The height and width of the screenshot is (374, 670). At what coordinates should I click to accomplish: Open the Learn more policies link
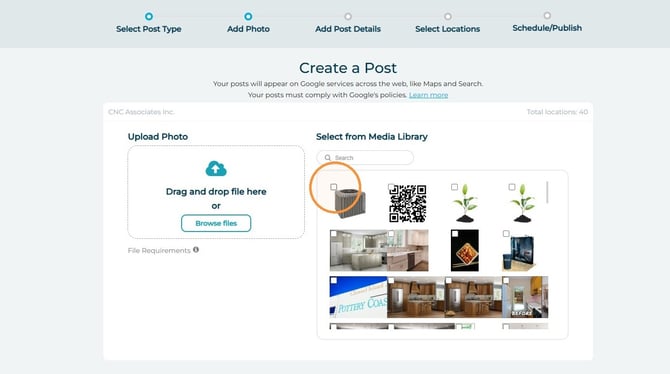(x=429, y=95)
